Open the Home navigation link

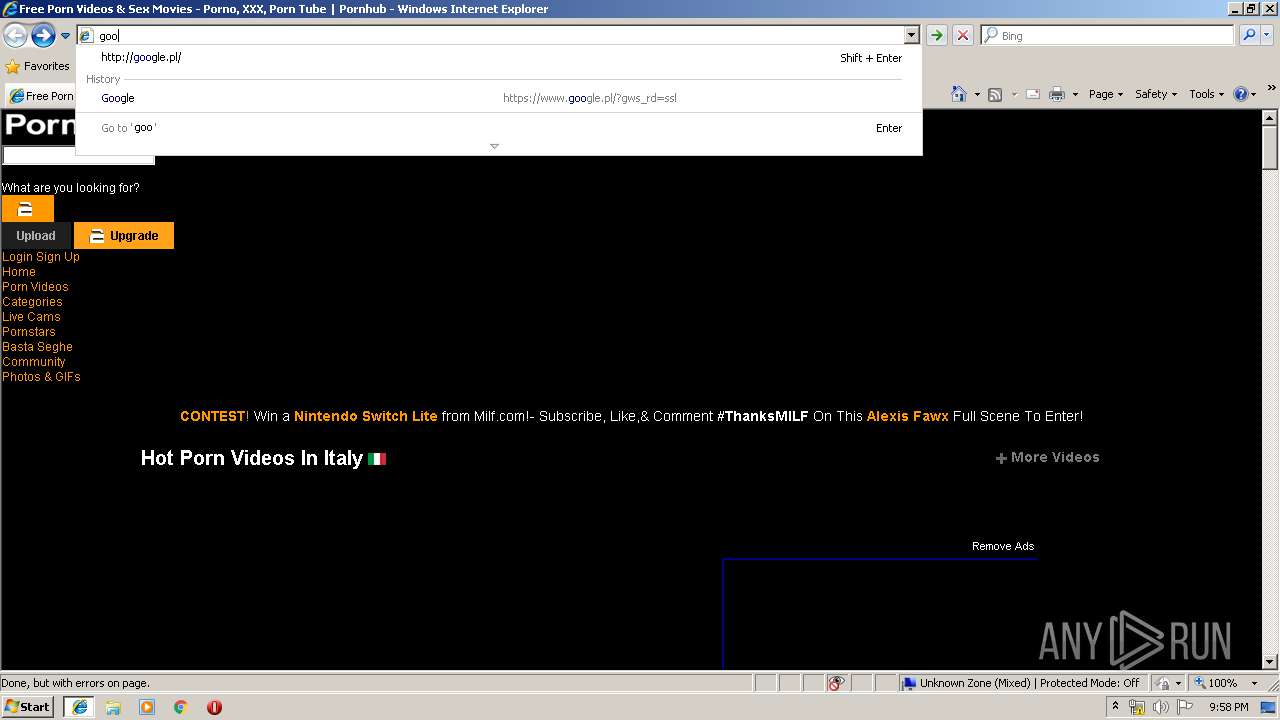point(19,272)
